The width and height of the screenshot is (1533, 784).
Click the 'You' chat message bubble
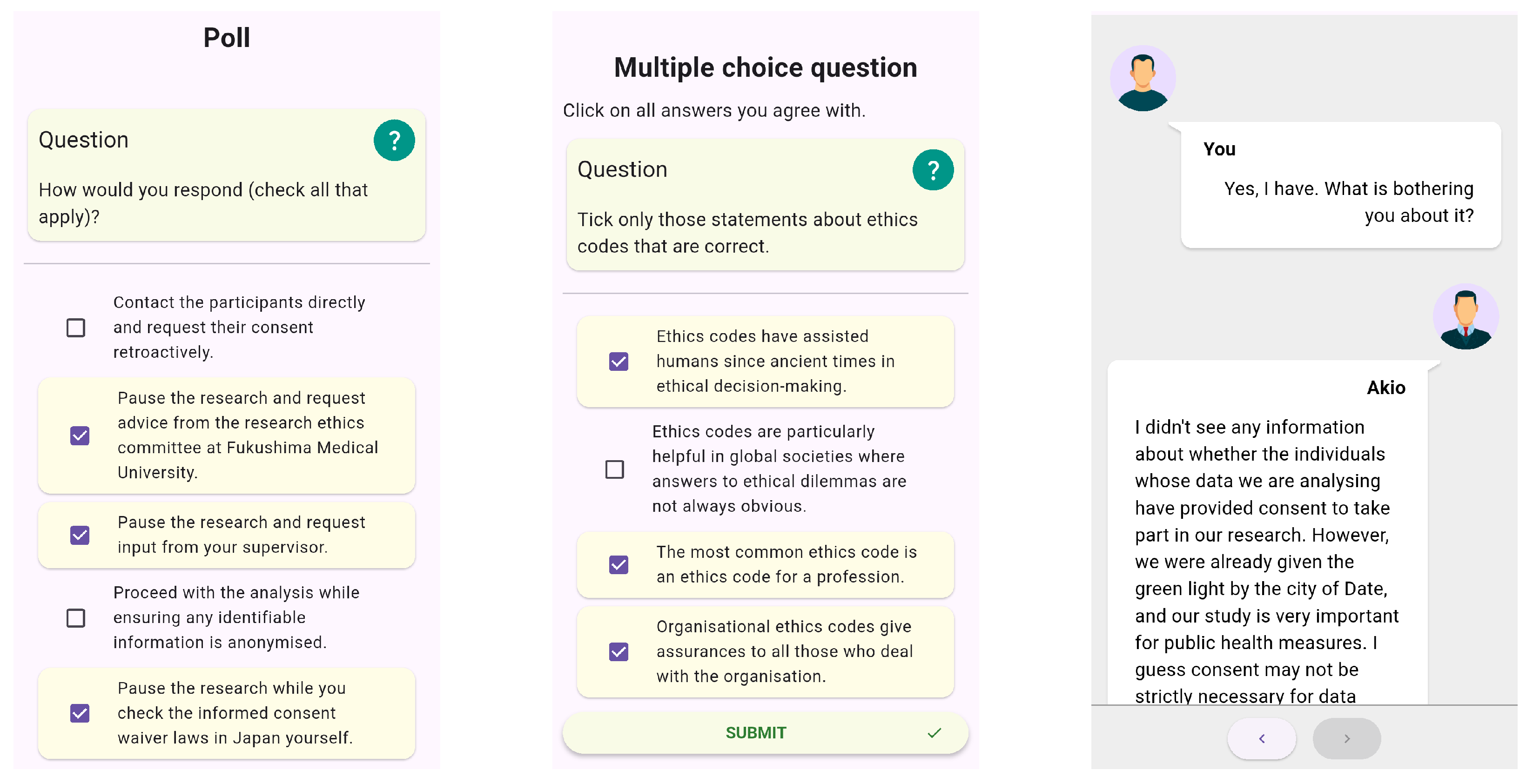click(x=1340, y=186)
